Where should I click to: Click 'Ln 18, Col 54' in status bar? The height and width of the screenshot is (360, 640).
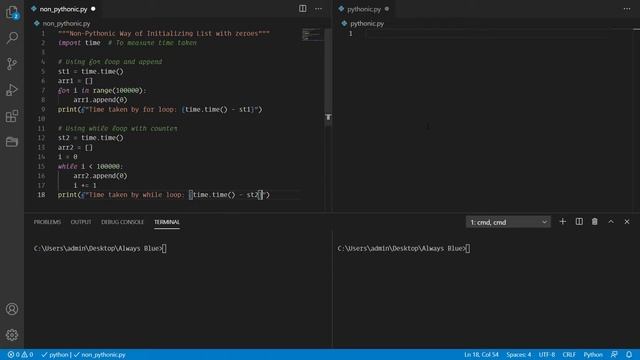coord(481,354)
